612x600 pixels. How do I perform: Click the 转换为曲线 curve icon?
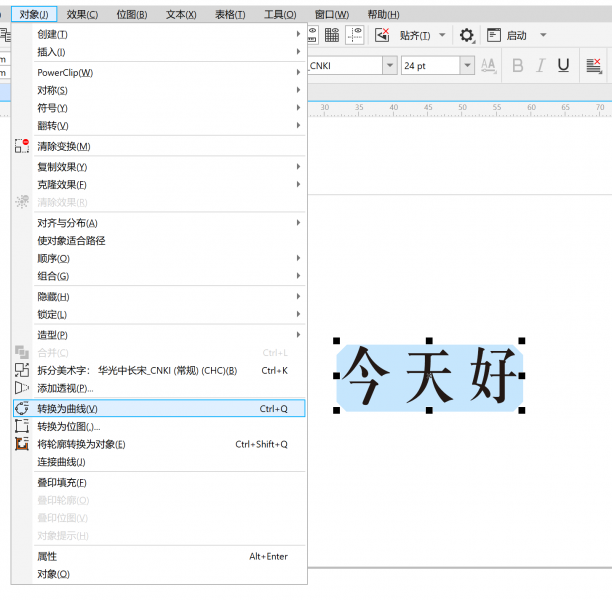(22, 408)
